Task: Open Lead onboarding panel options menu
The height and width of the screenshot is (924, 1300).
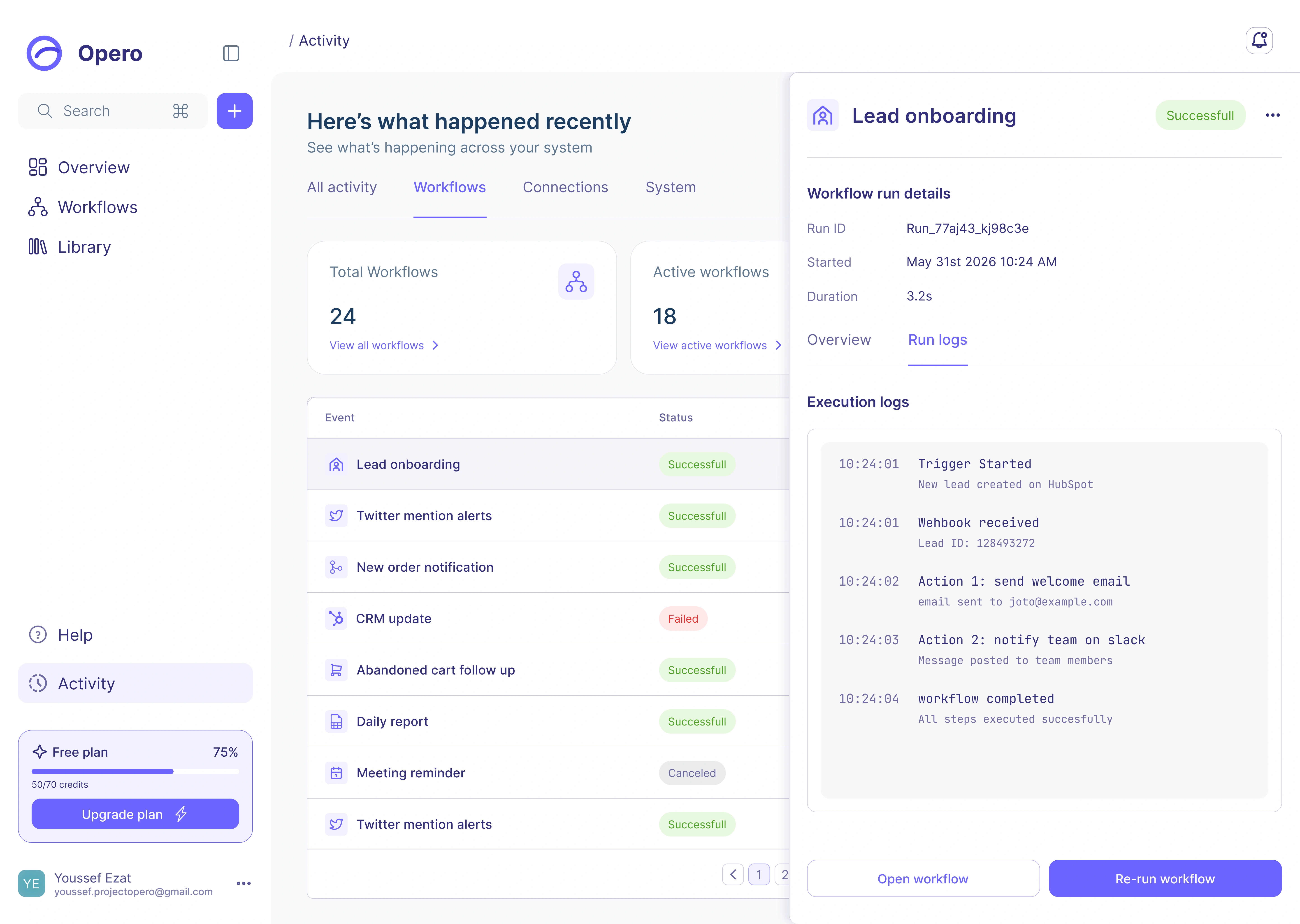Action: (1273, 115)
